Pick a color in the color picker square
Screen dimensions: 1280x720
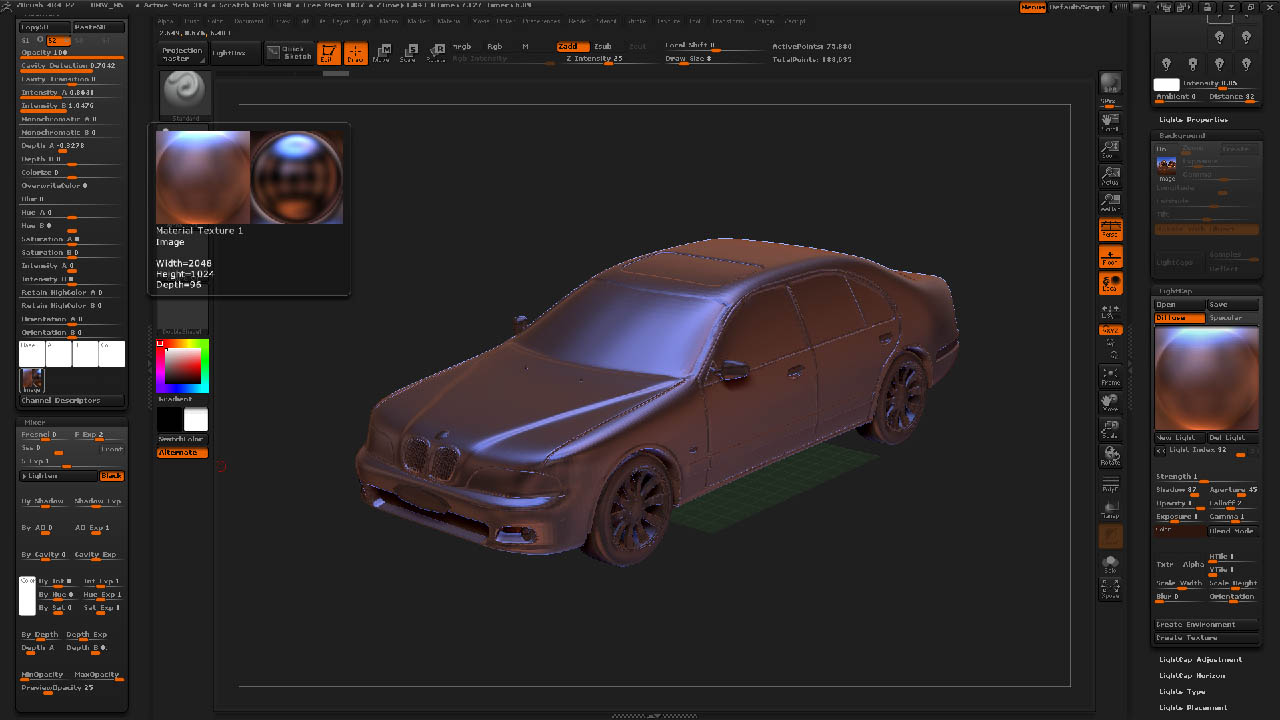[x=182, y=366]
